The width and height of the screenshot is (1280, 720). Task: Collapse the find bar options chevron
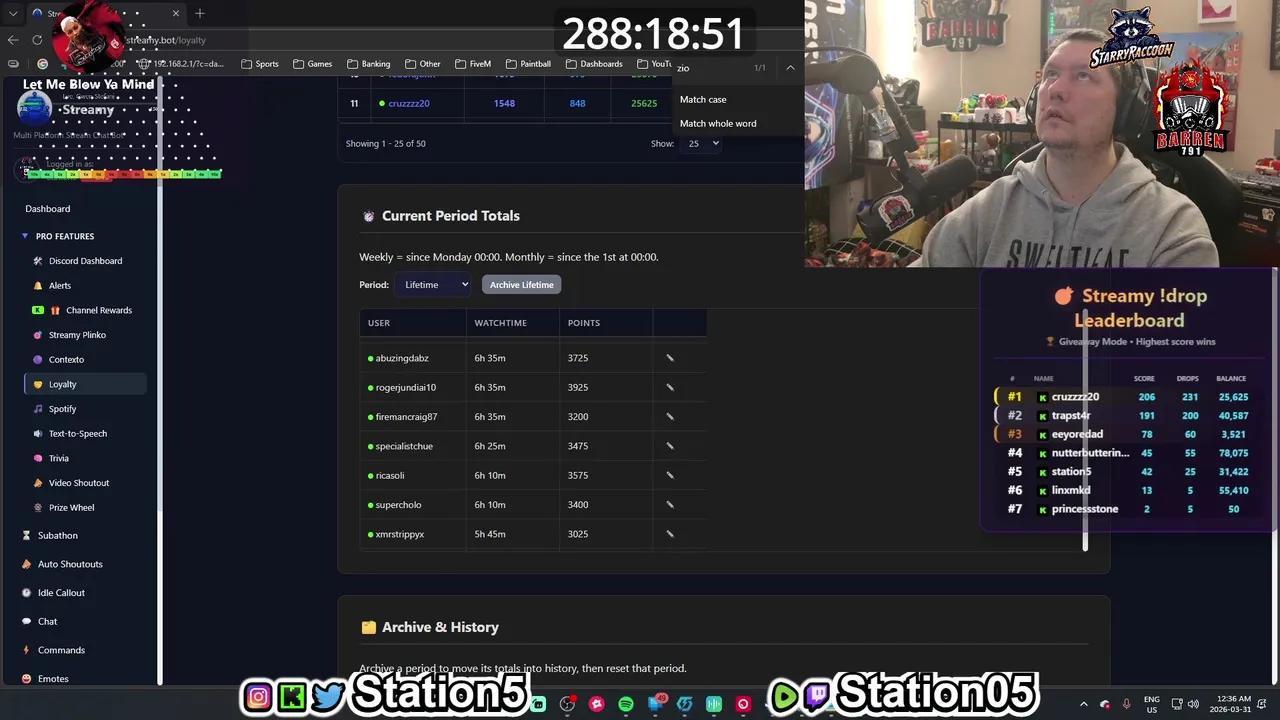790,68
